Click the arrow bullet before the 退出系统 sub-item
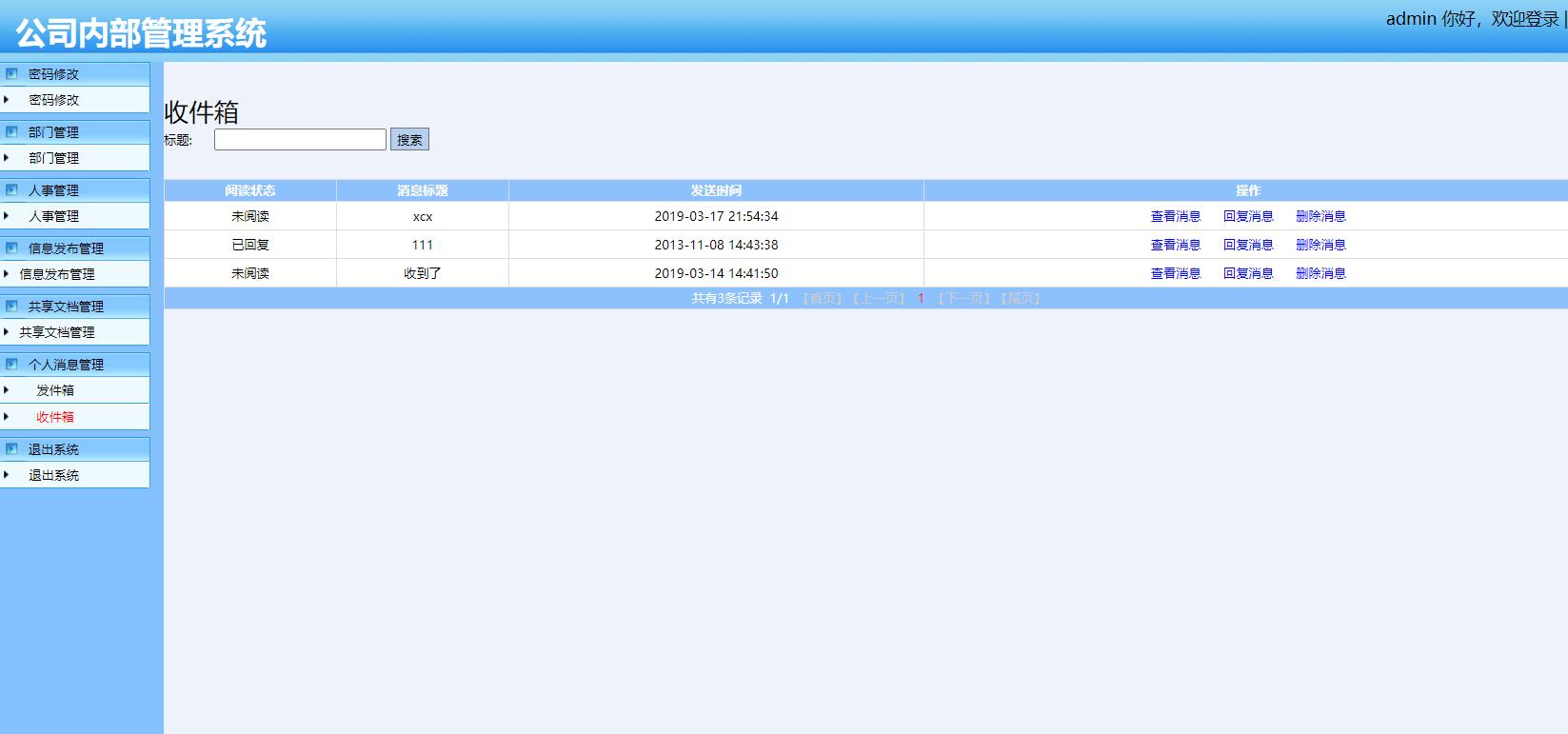The width and height of the screenshot is (1568, 734). coord(6,474)
